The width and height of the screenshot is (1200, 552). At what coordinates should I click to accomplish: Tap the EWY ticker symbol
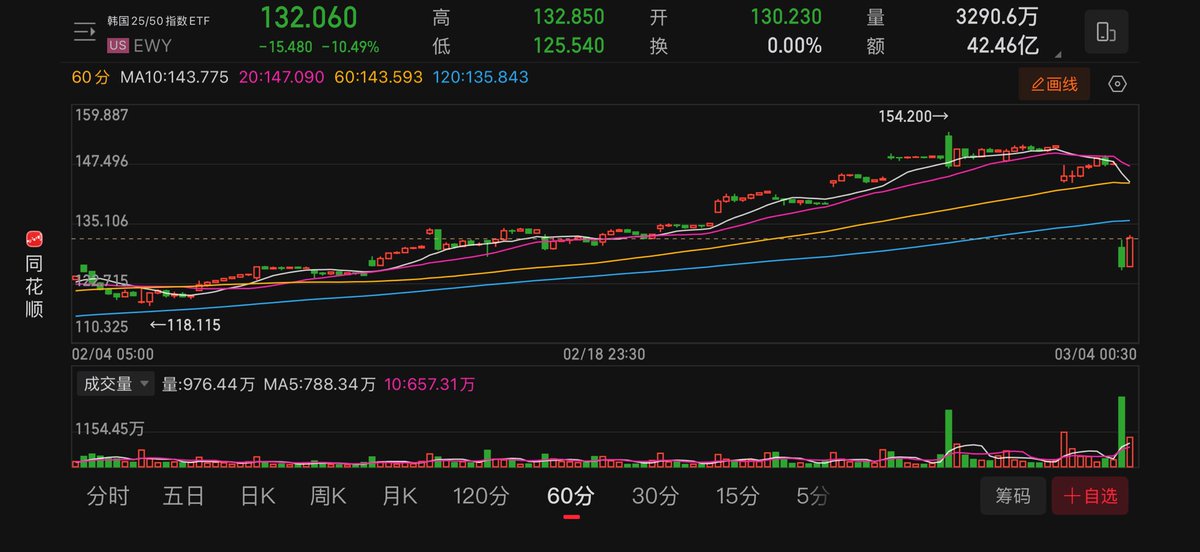click(x=152, y=44)
